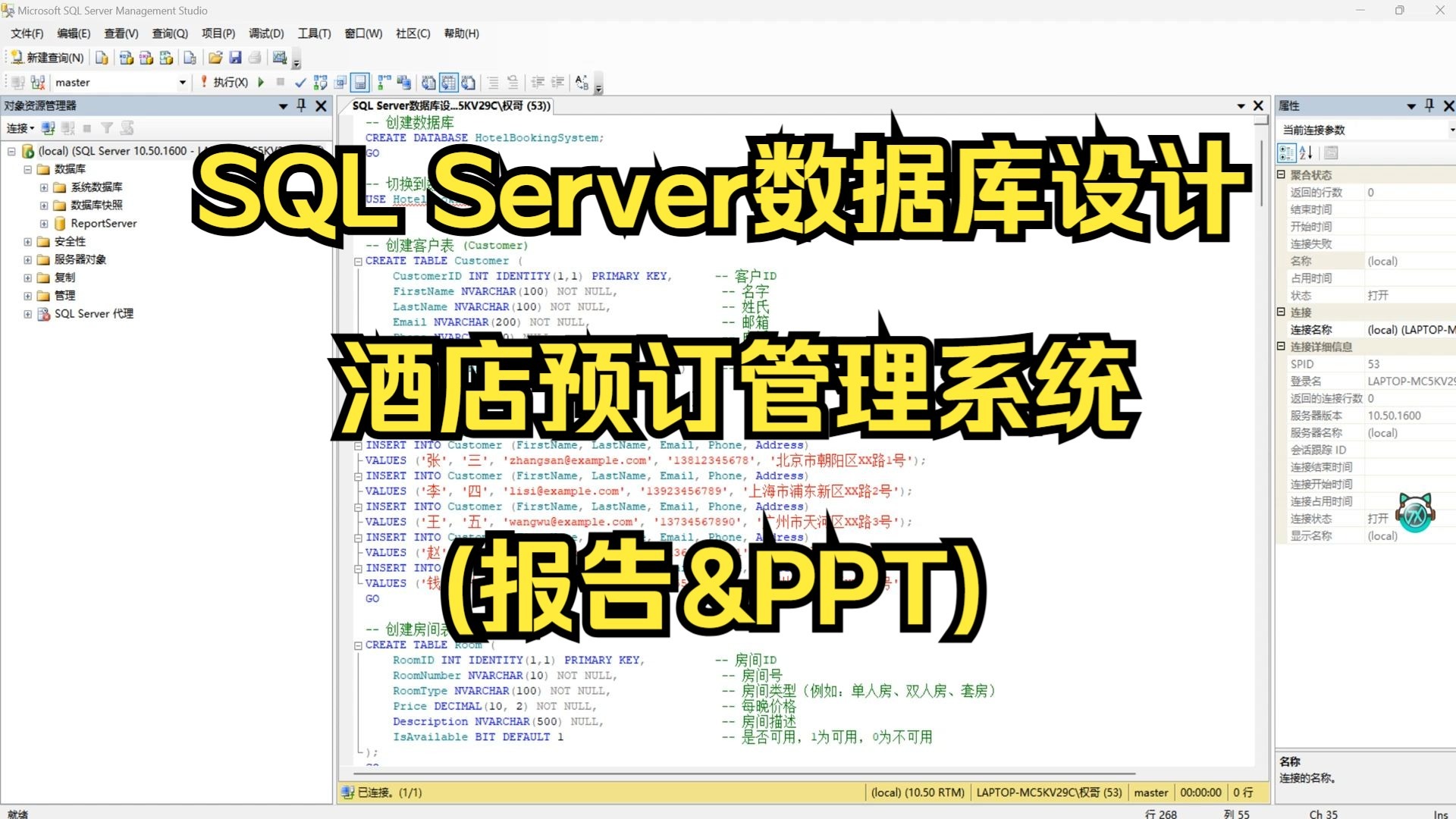Open the Activity Monitor icon
The height and width of the screenshot is (819, 1456).
[x=280, y=58]
